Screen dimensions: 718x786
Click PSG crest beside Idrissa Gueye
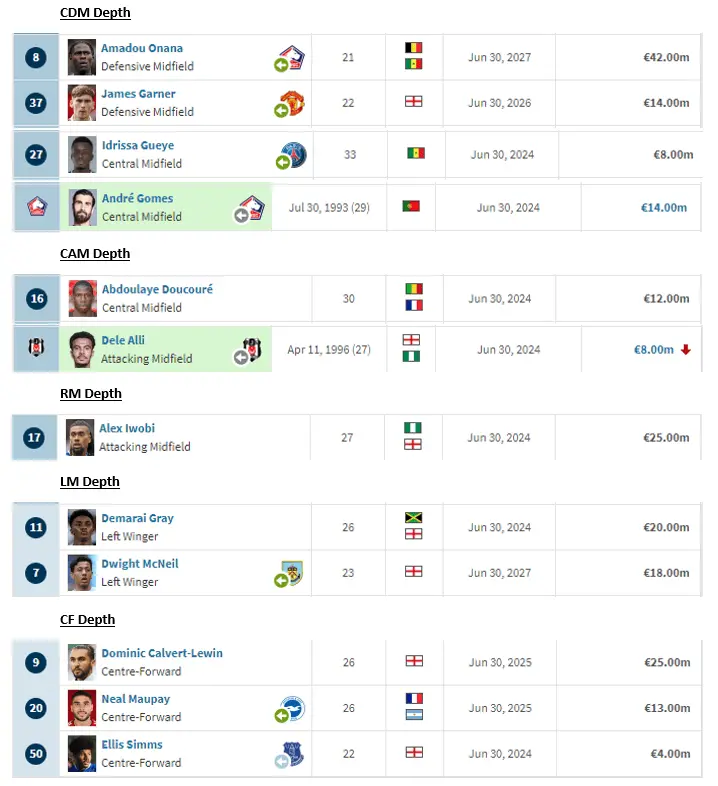294,155
